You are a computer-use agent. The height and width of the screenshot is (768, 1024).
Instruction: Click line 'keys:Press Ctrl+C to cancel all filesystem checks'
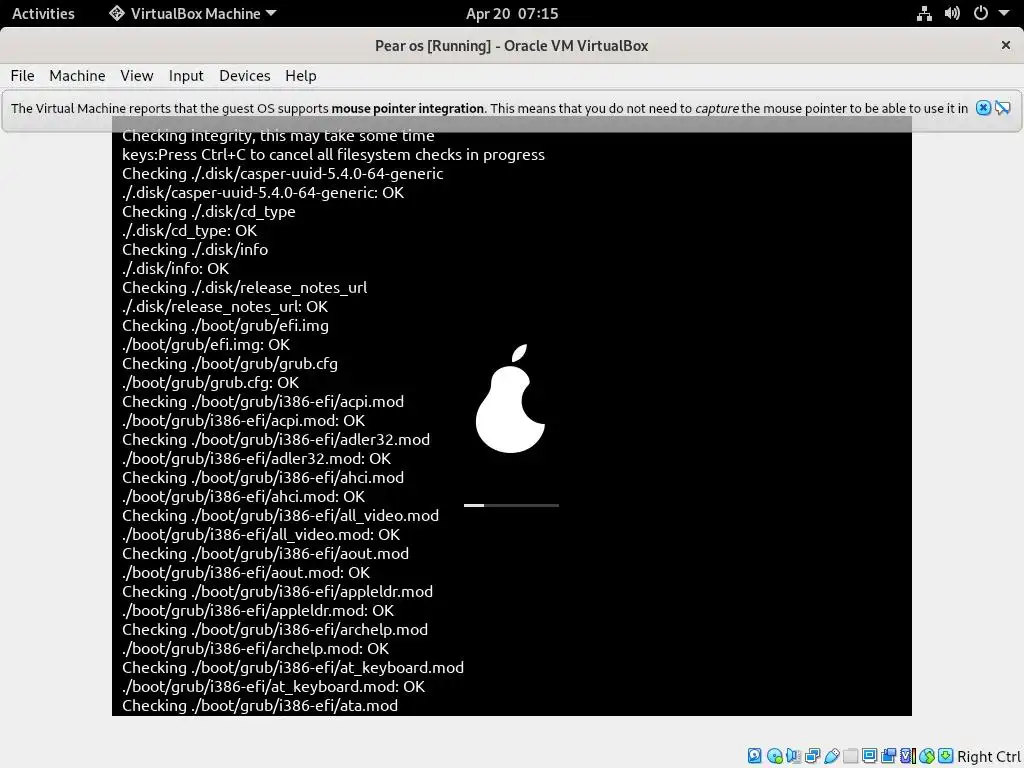333,155
